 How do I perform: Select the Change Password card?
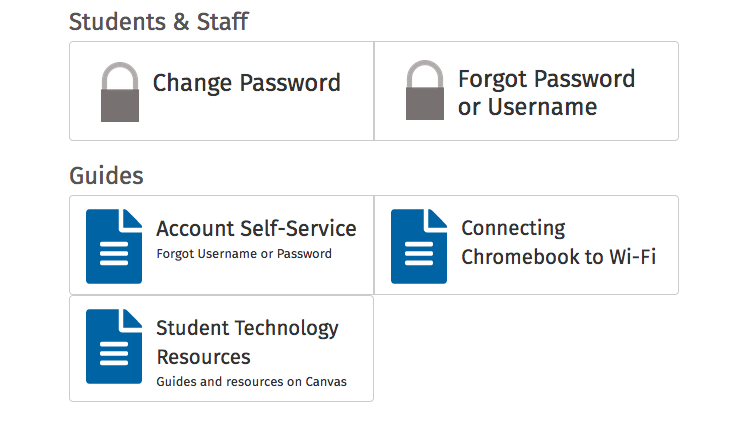[x=222, y=91]
